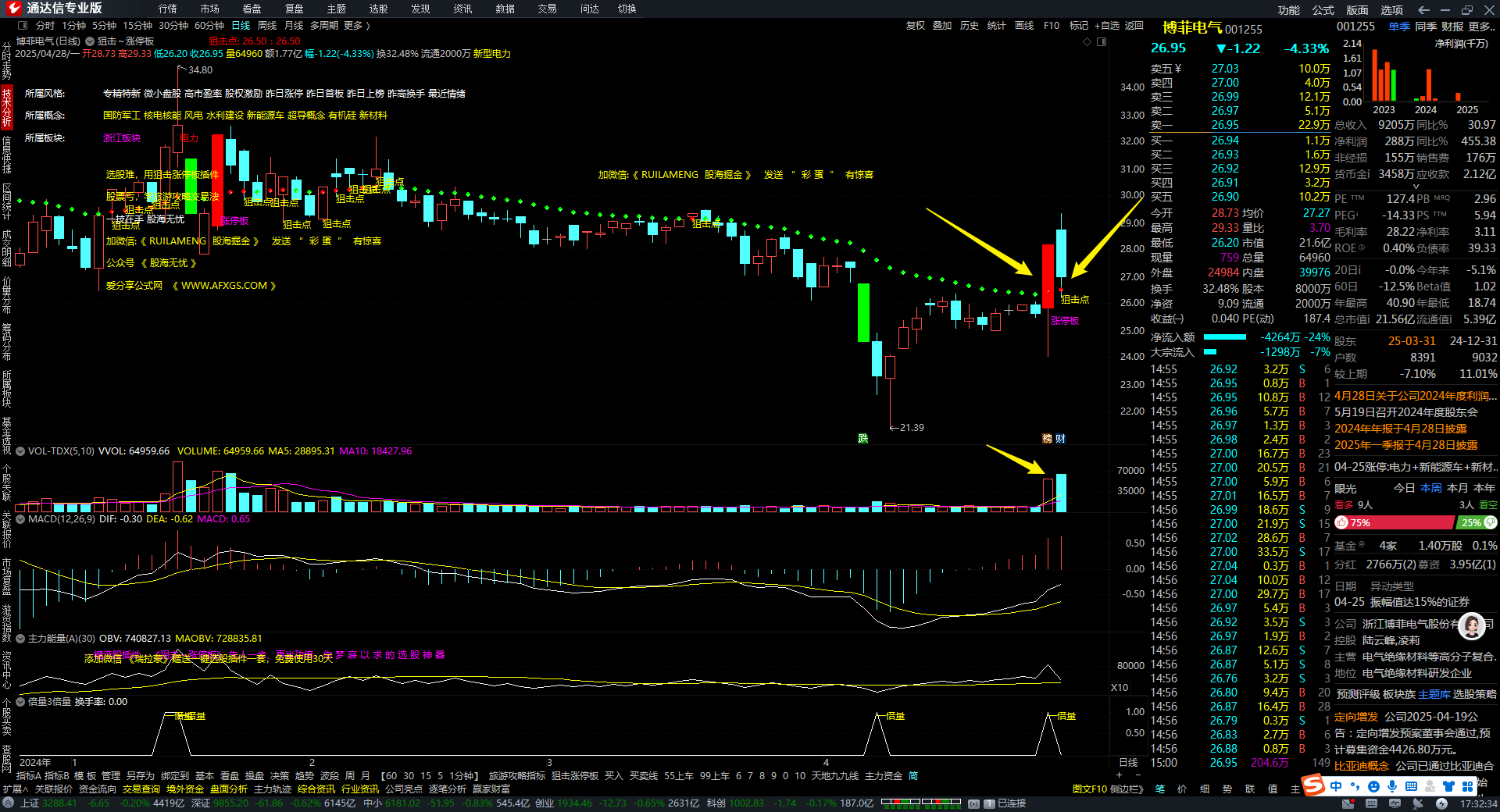
Task: Open the mail notification icon in status bar
Action: pyautogui.click(x=1348, y=803)
